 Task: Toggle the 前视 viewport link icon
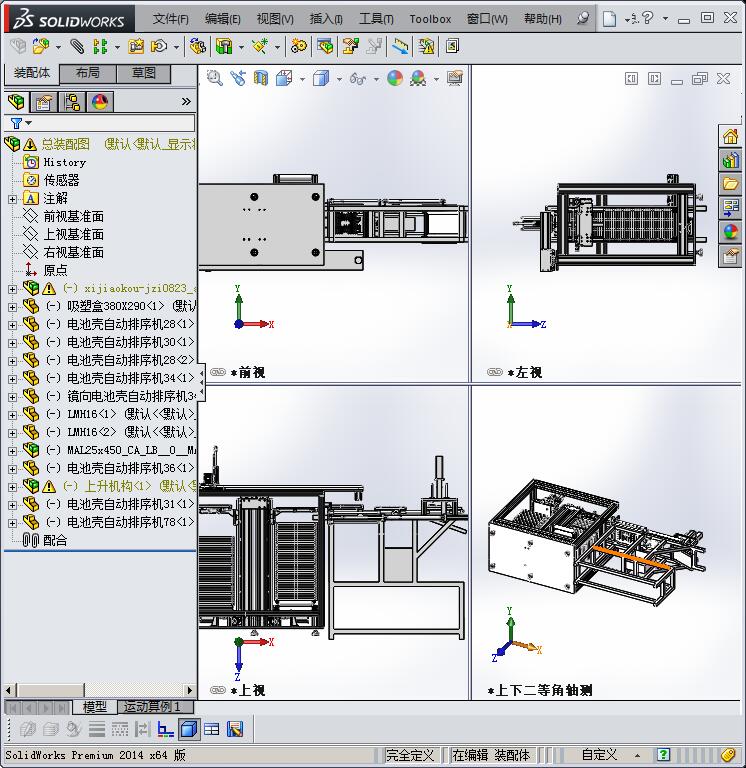[217, 372]
